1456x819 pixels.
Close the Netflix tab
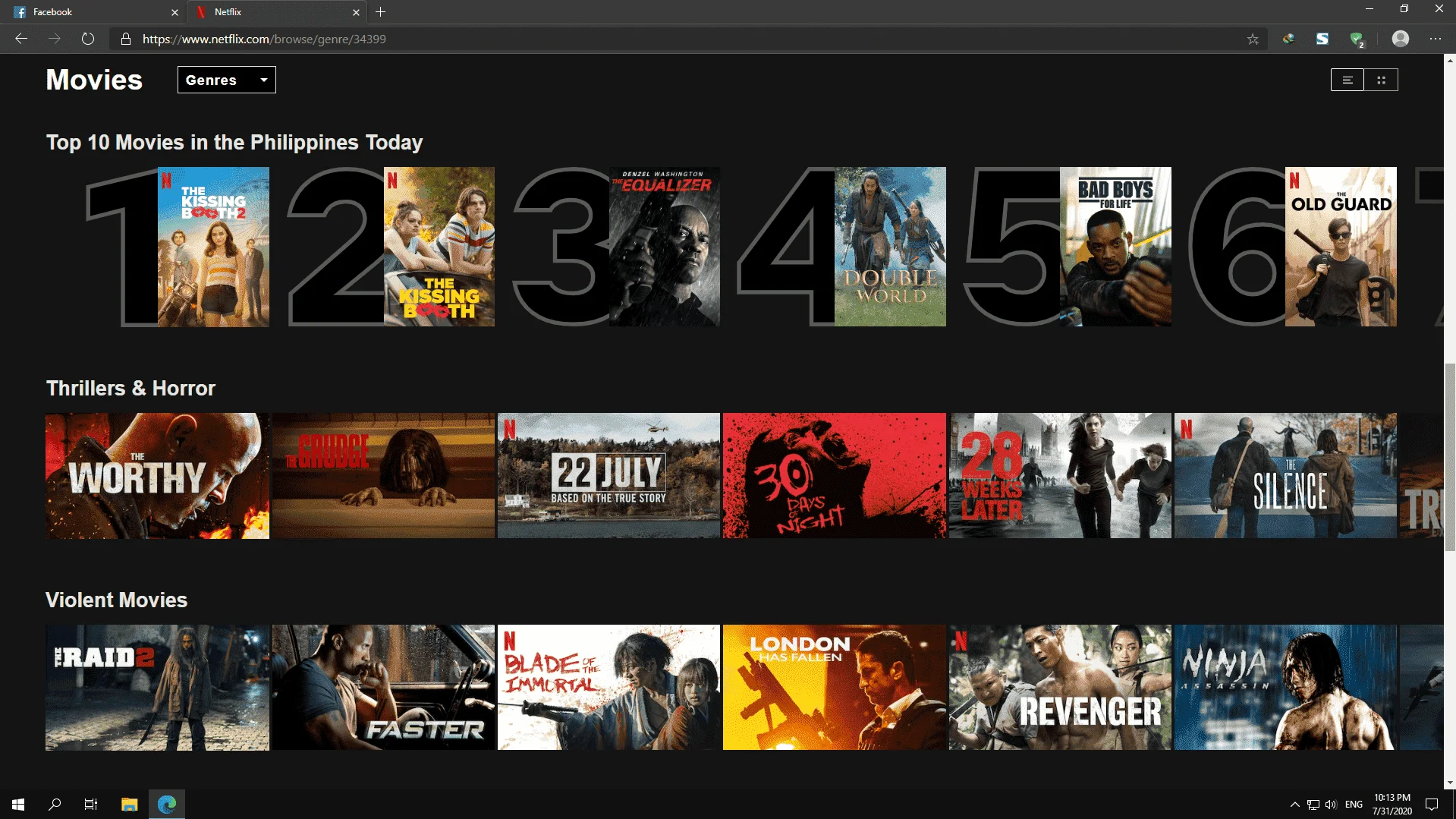[x=356, y=12]
